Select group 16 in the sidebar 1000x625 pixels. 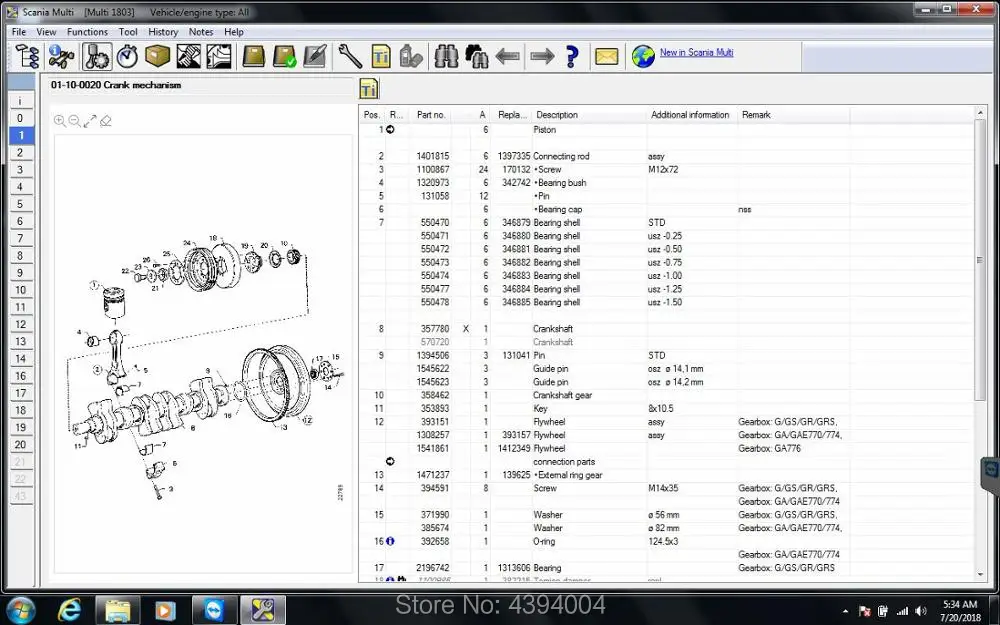(20, 376)
